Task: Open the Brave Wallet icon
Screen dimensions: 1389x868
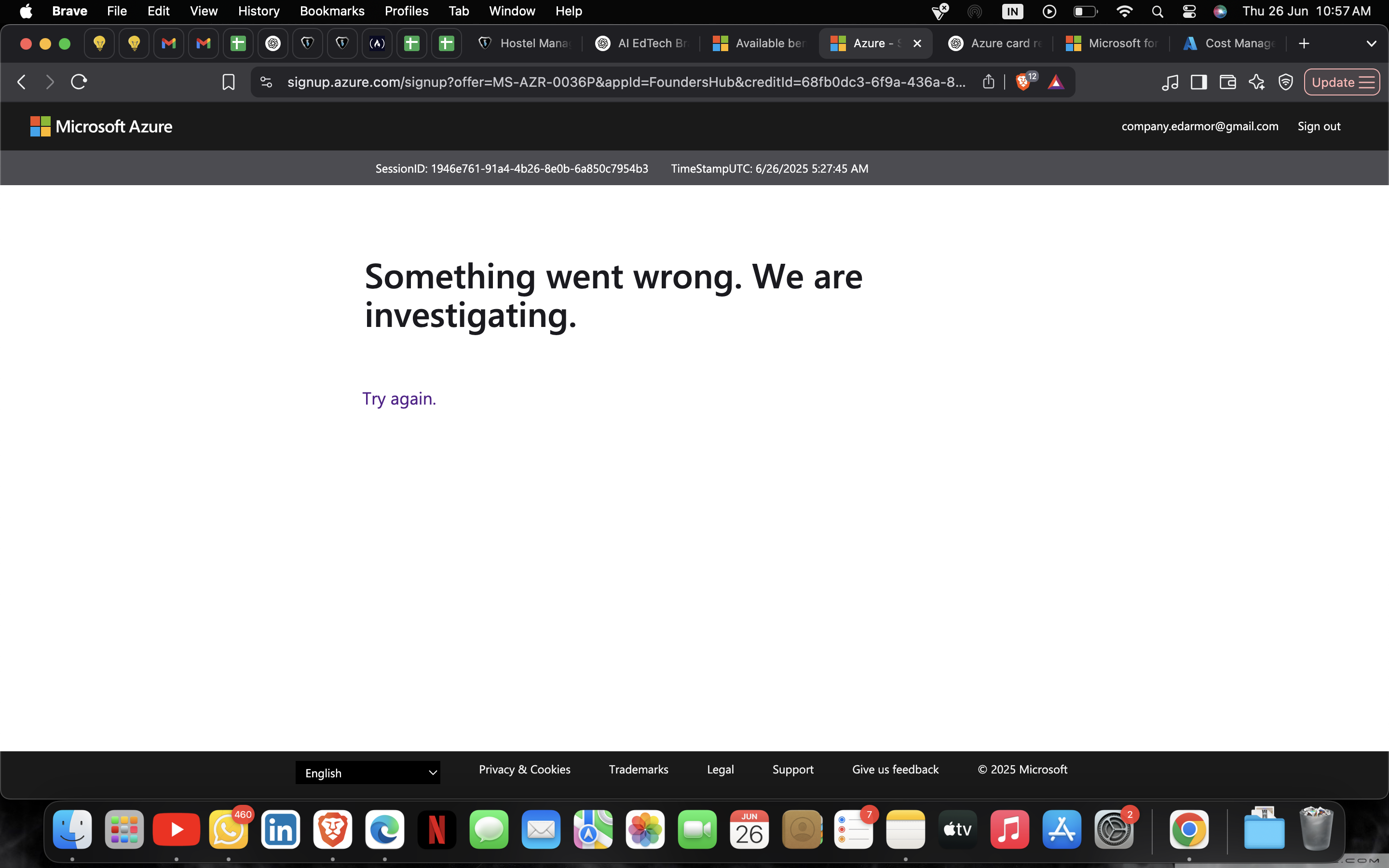Action: (1227, 81)
